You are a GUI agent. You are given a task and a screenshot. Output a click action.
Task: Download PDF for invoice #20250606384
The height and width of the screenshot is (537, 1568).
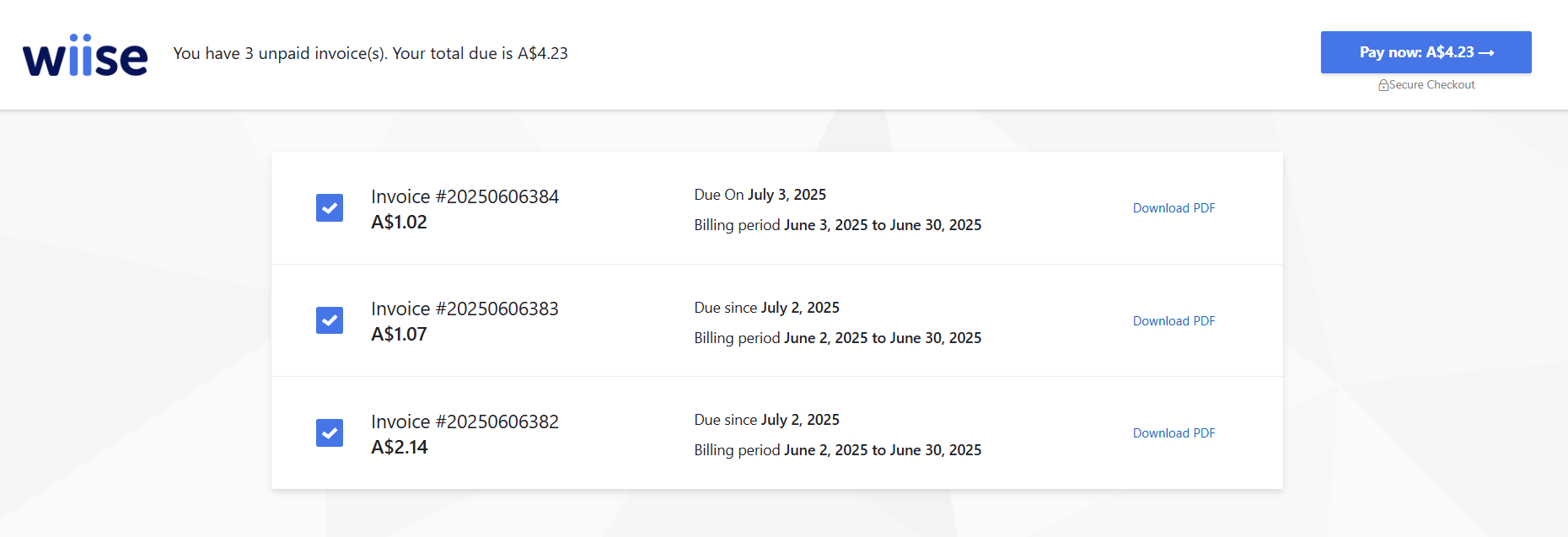(x=1173, y=208)
